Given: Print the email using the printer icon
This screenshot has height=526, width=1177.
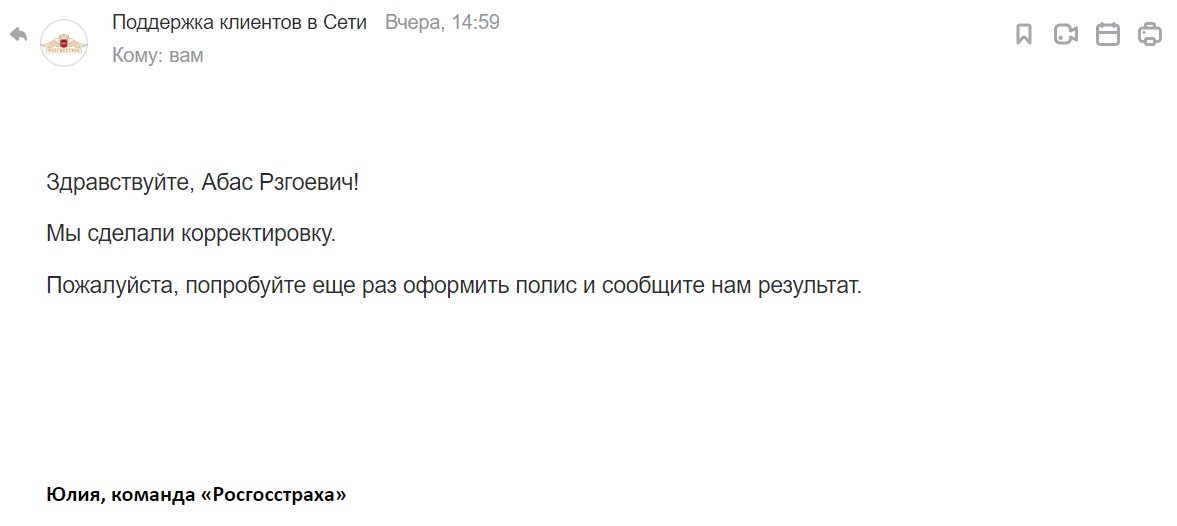Looking at the screenshot, I should pos(1150,35).
